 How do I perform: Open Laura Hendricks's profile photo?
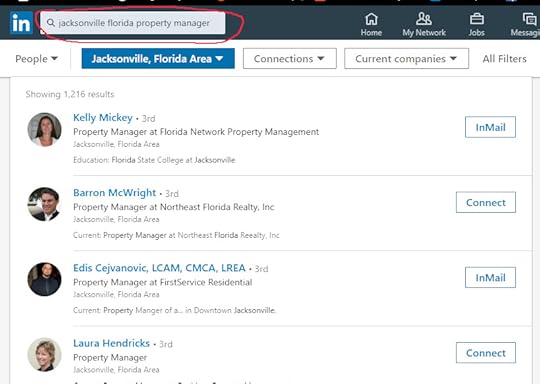tap(44, 354)
